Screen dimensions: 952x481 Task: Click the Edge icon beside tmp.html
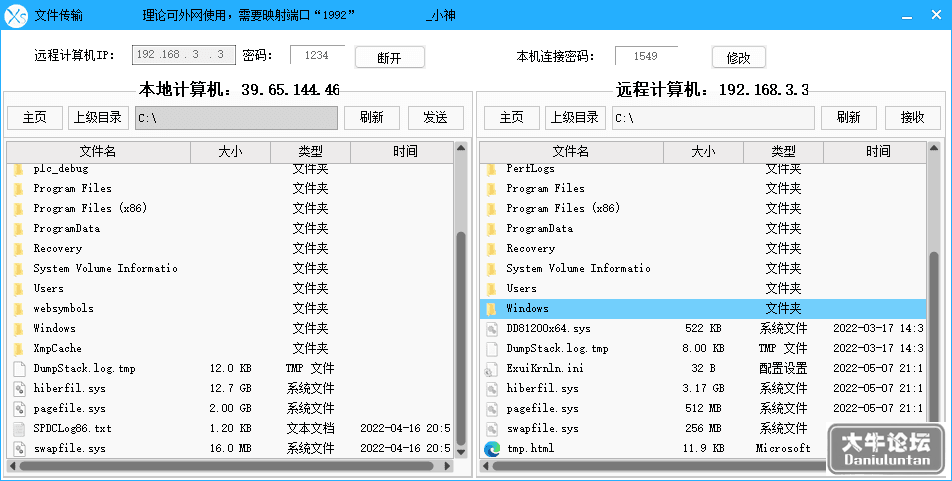click(x=492, y=449)
